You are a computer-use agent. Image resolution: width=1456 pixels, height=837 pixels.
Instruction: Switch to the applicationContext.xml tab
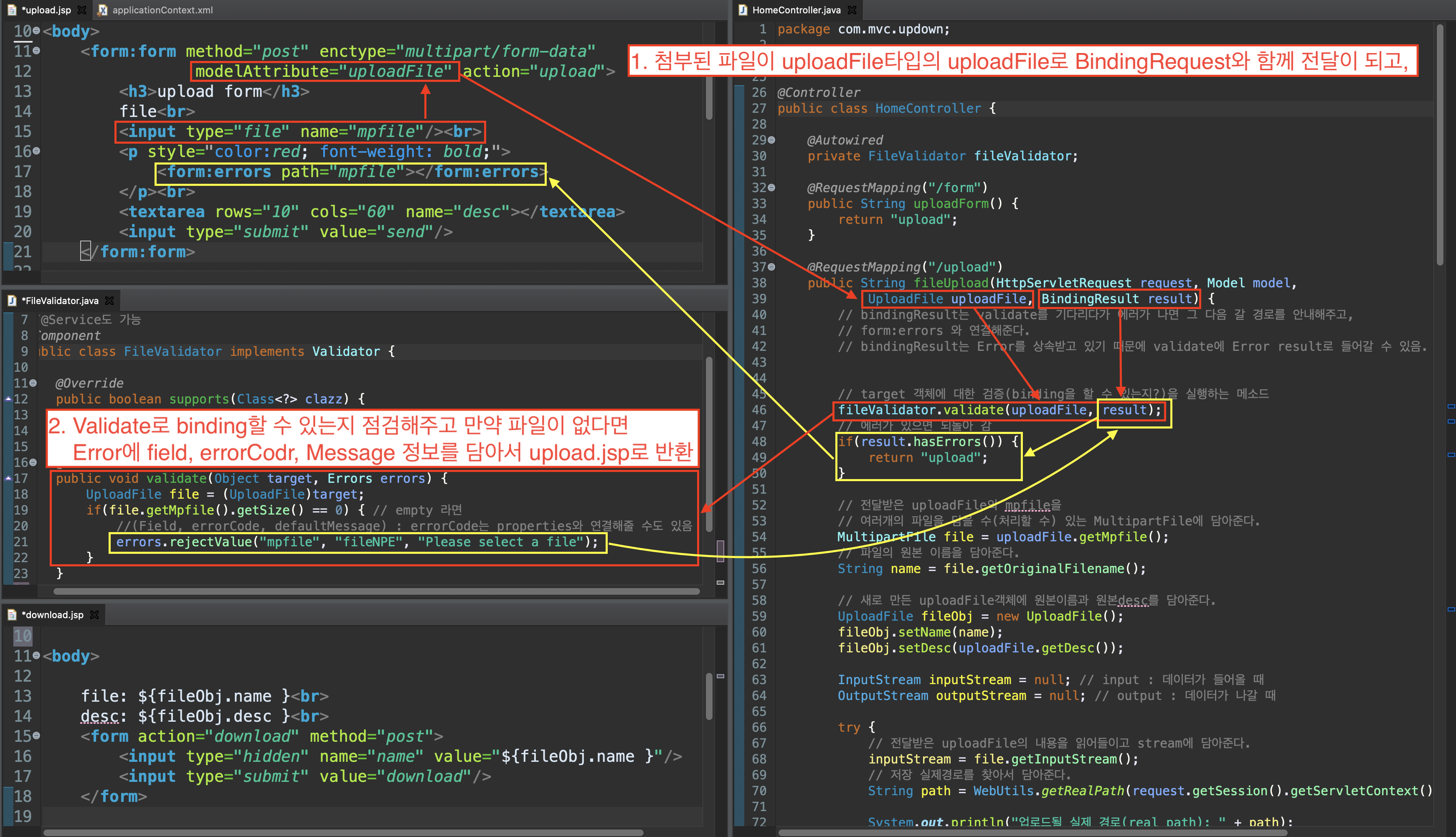[162, 10]
